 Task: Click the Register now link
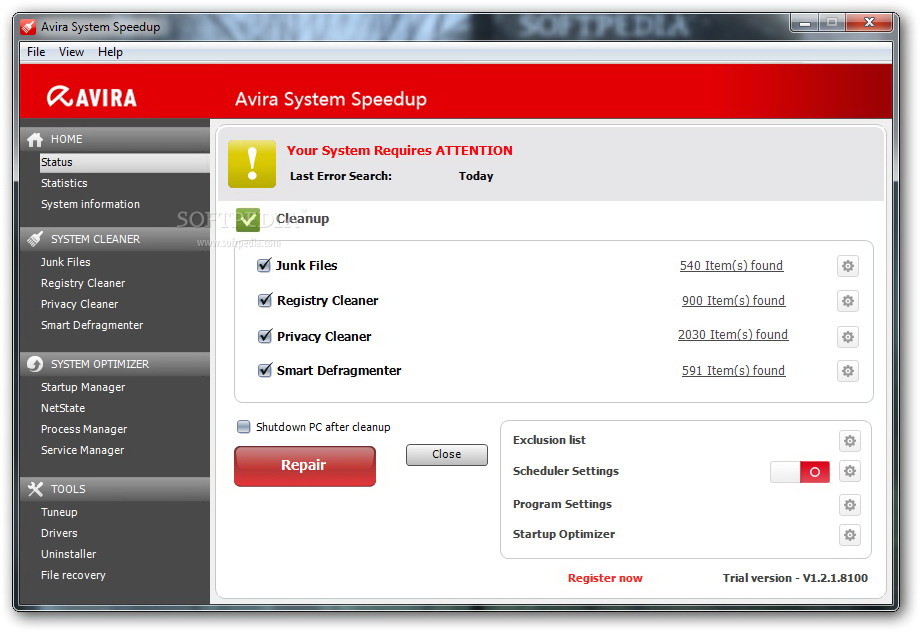605,578
